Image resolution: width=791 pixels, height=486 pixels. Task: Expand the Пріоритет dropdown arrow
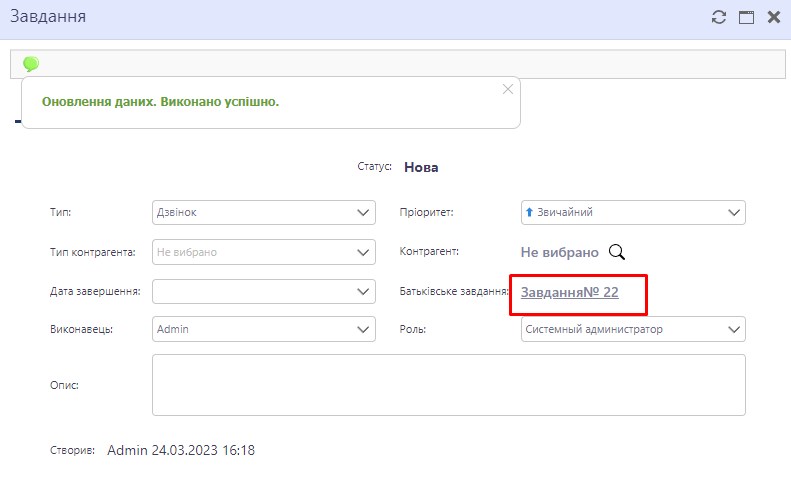pyautogui.click(x=734, y=212)
